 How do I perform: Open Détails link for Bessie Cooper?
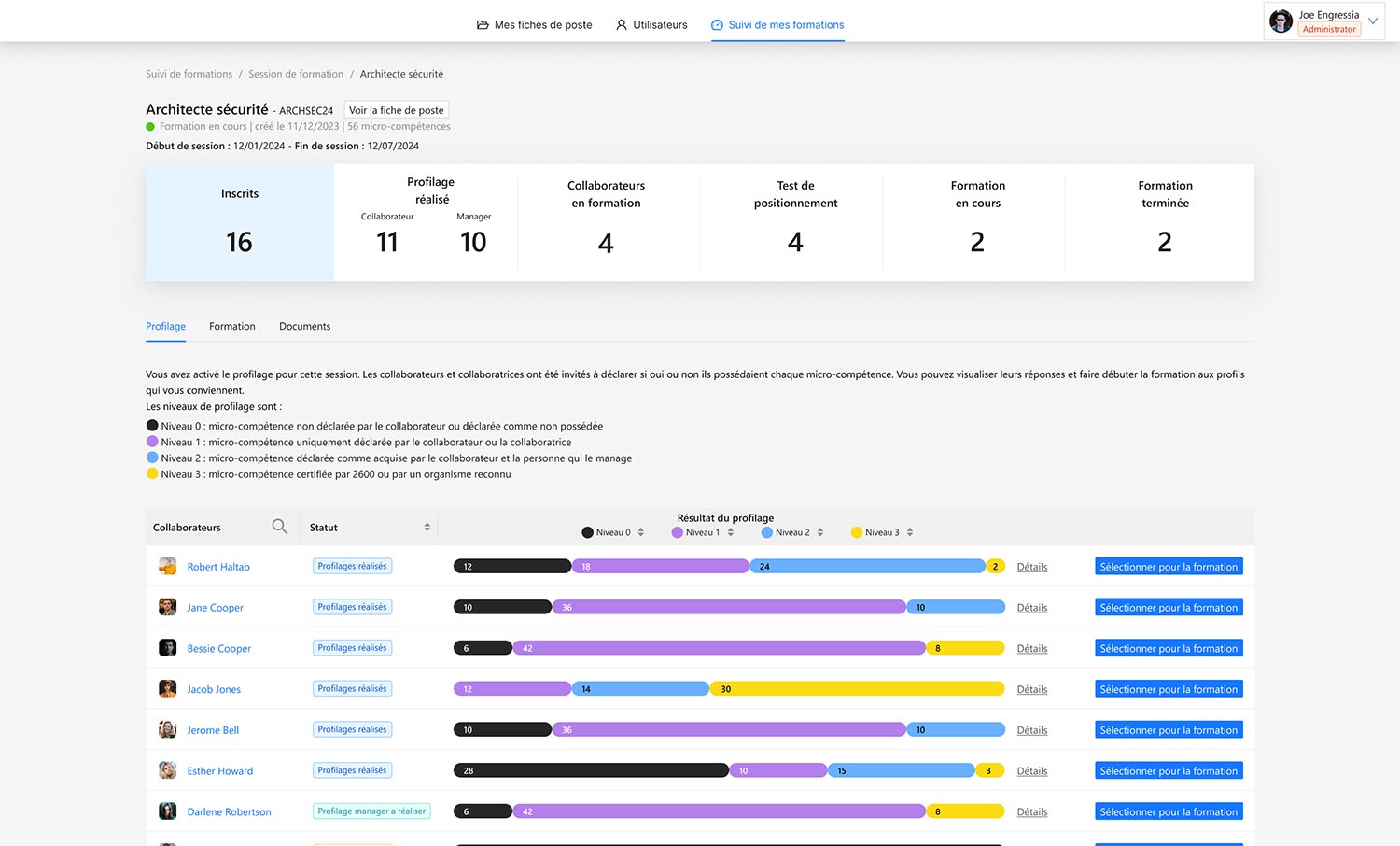pyautogui.click(x=1031, y=649)
